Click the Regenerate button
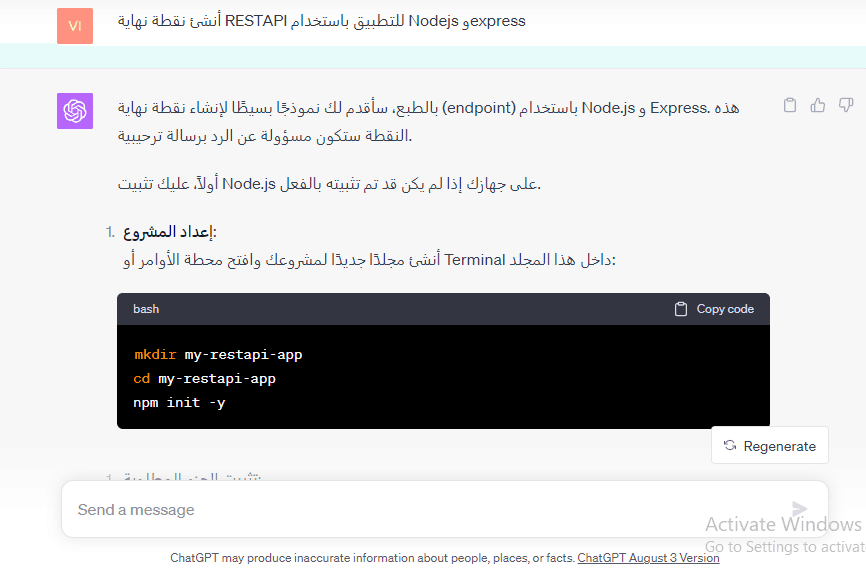 coord(770,446)
